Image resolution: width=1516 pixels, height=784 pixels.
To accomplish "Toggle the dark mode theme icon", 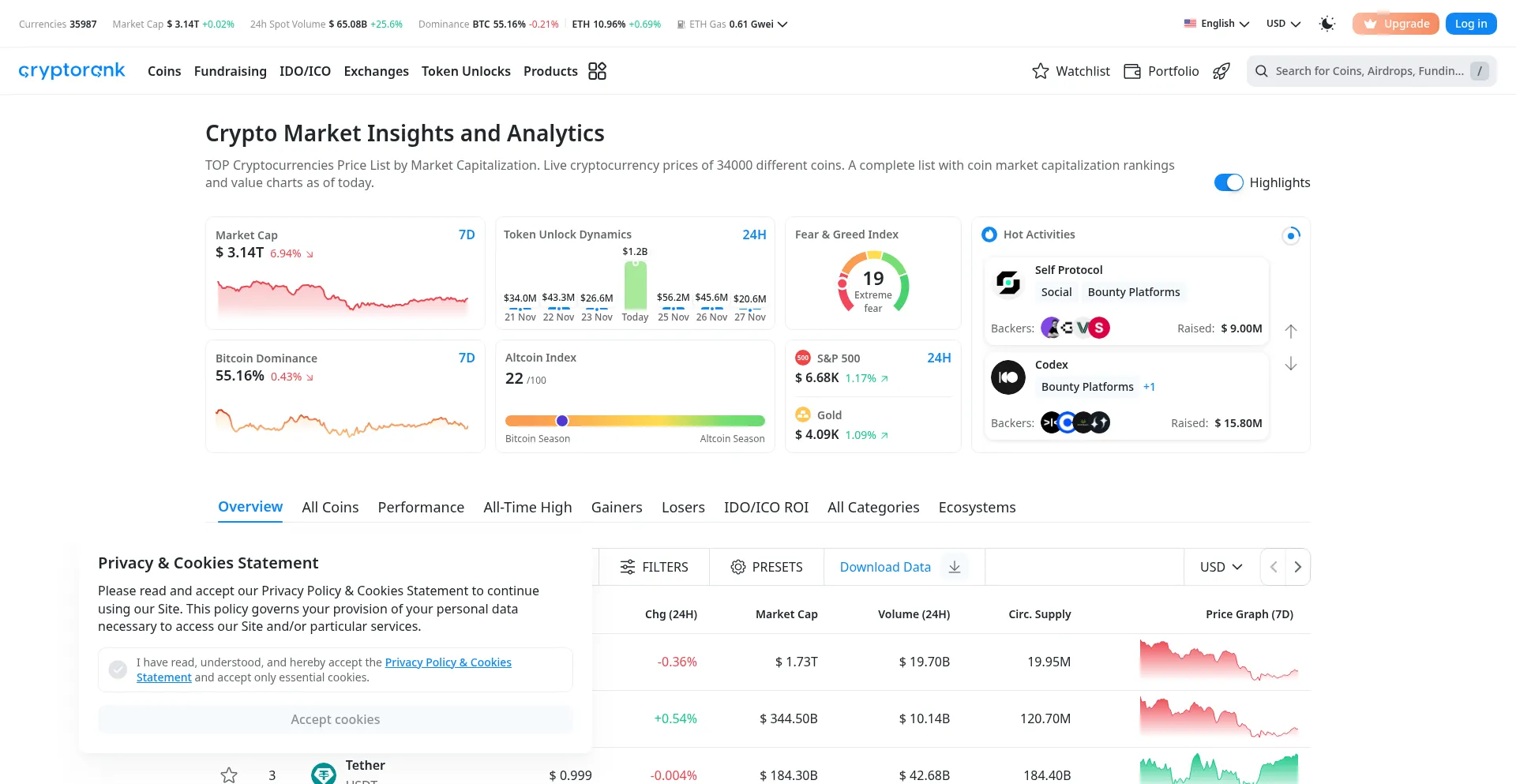I will 1327,24.
